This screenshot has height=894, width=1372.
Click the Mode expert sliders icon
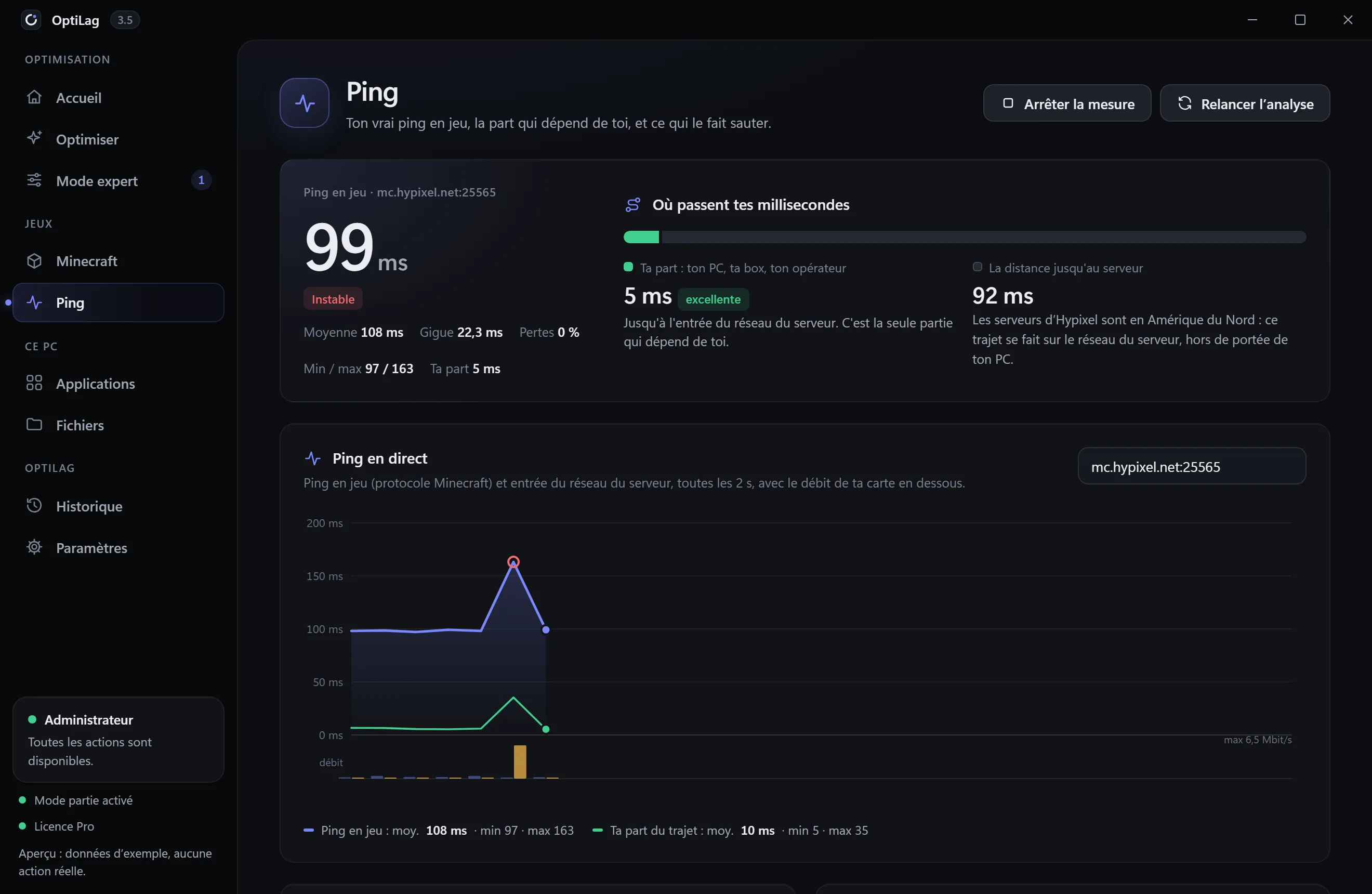35,180
